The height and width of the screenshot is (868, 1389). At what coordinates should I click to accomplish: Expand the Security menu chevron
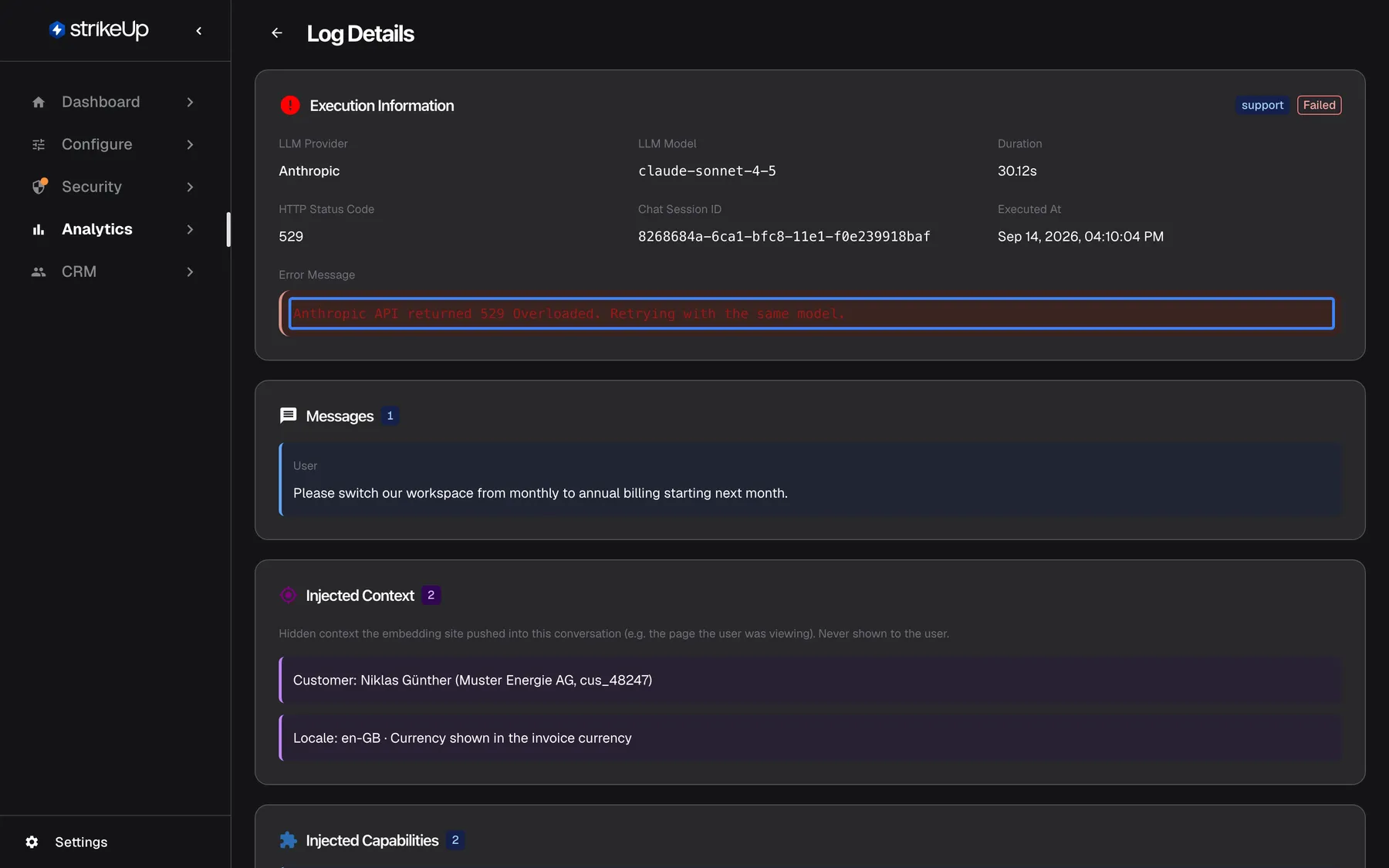click(190, 187)
